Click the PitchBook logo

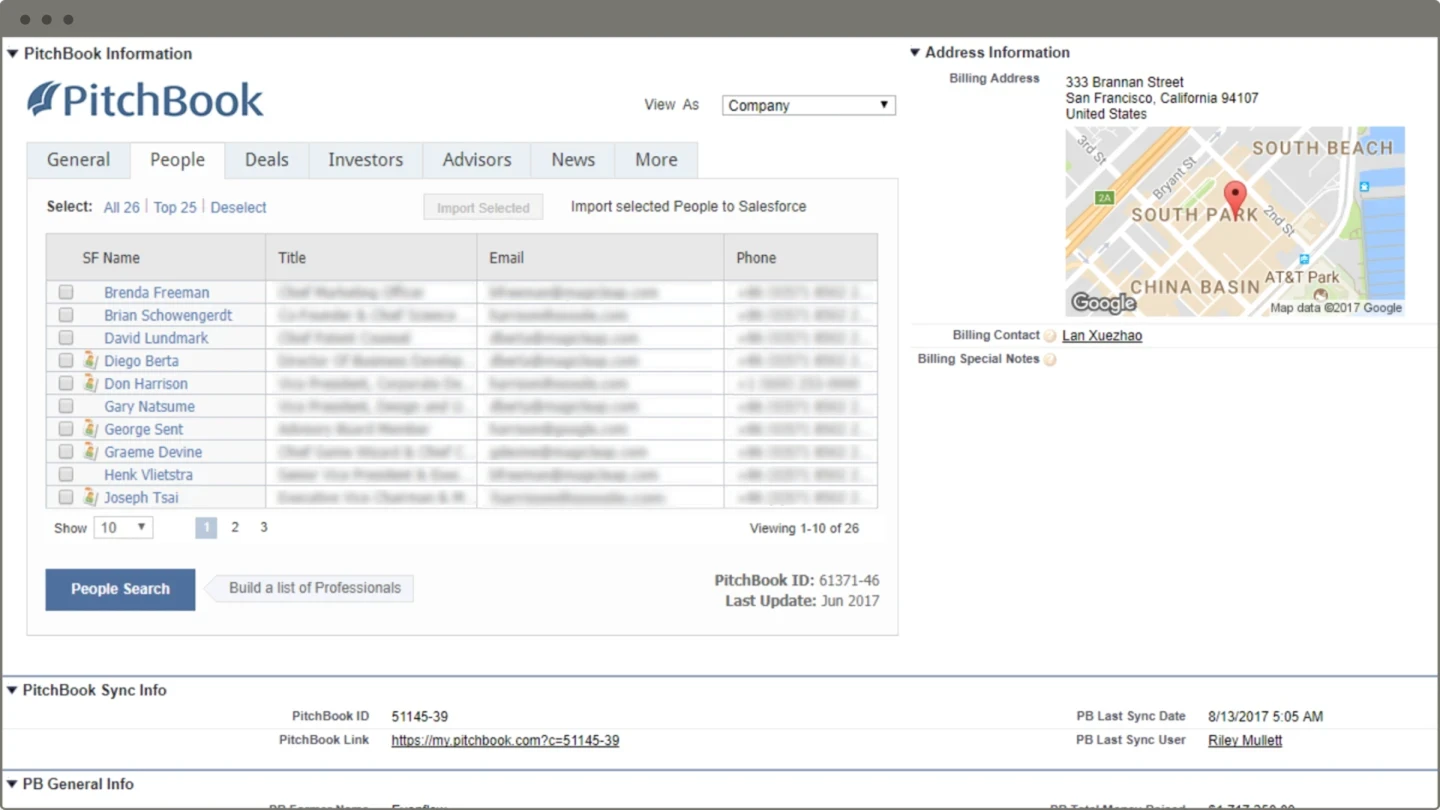point(145,100)
